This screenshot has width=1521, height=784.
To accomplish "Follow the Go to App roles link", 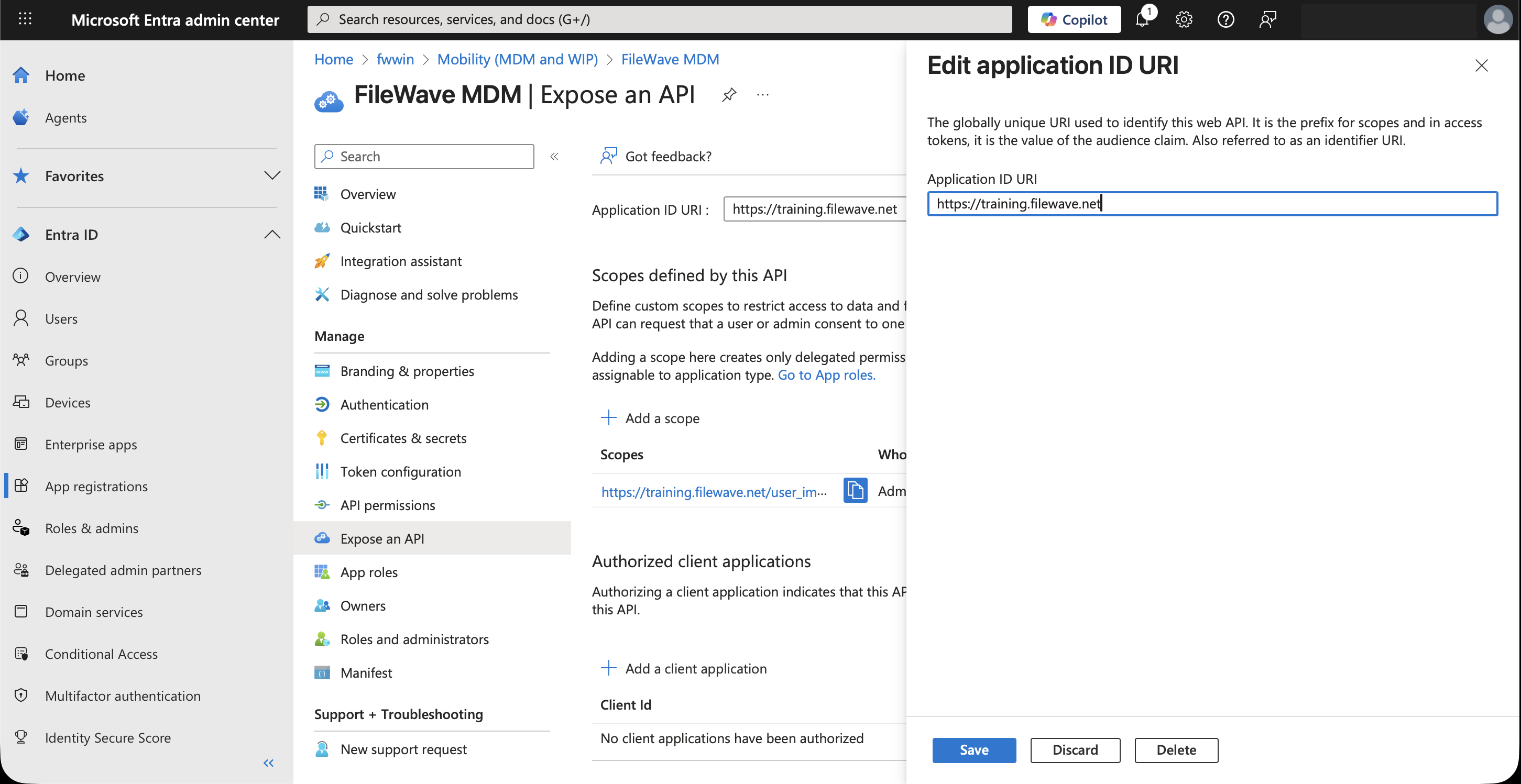I will point(826,375).
